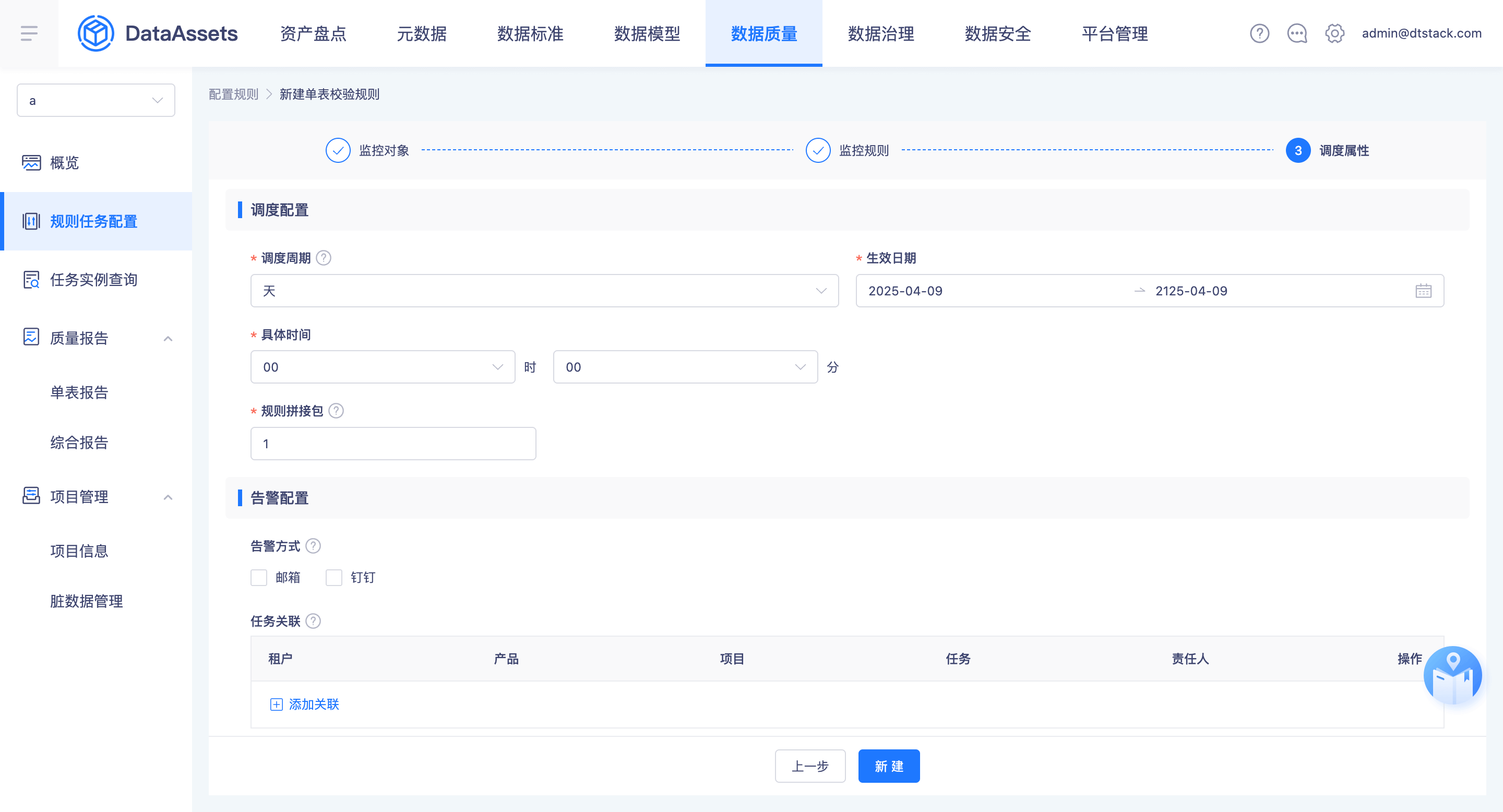This screenshot has width=1503, height=812.
Task: Open the help question mark icon in header
Action: point(1259,33)
